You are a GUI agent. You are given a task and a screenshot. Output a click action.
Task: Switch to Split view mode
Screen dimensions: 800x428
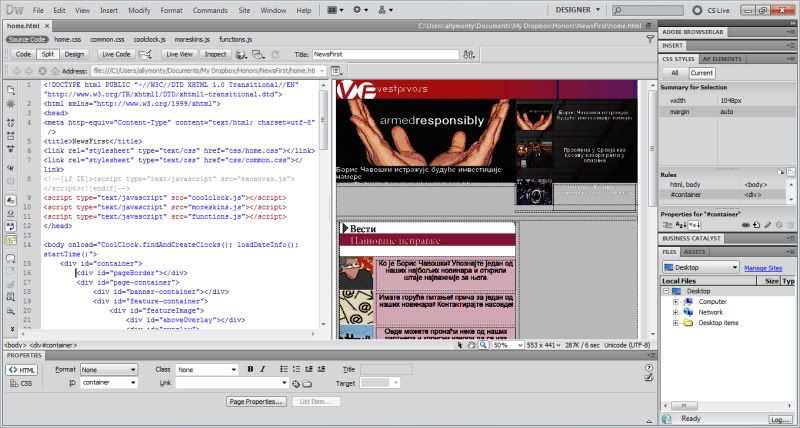pyautogui.click(x=48, y=54)
